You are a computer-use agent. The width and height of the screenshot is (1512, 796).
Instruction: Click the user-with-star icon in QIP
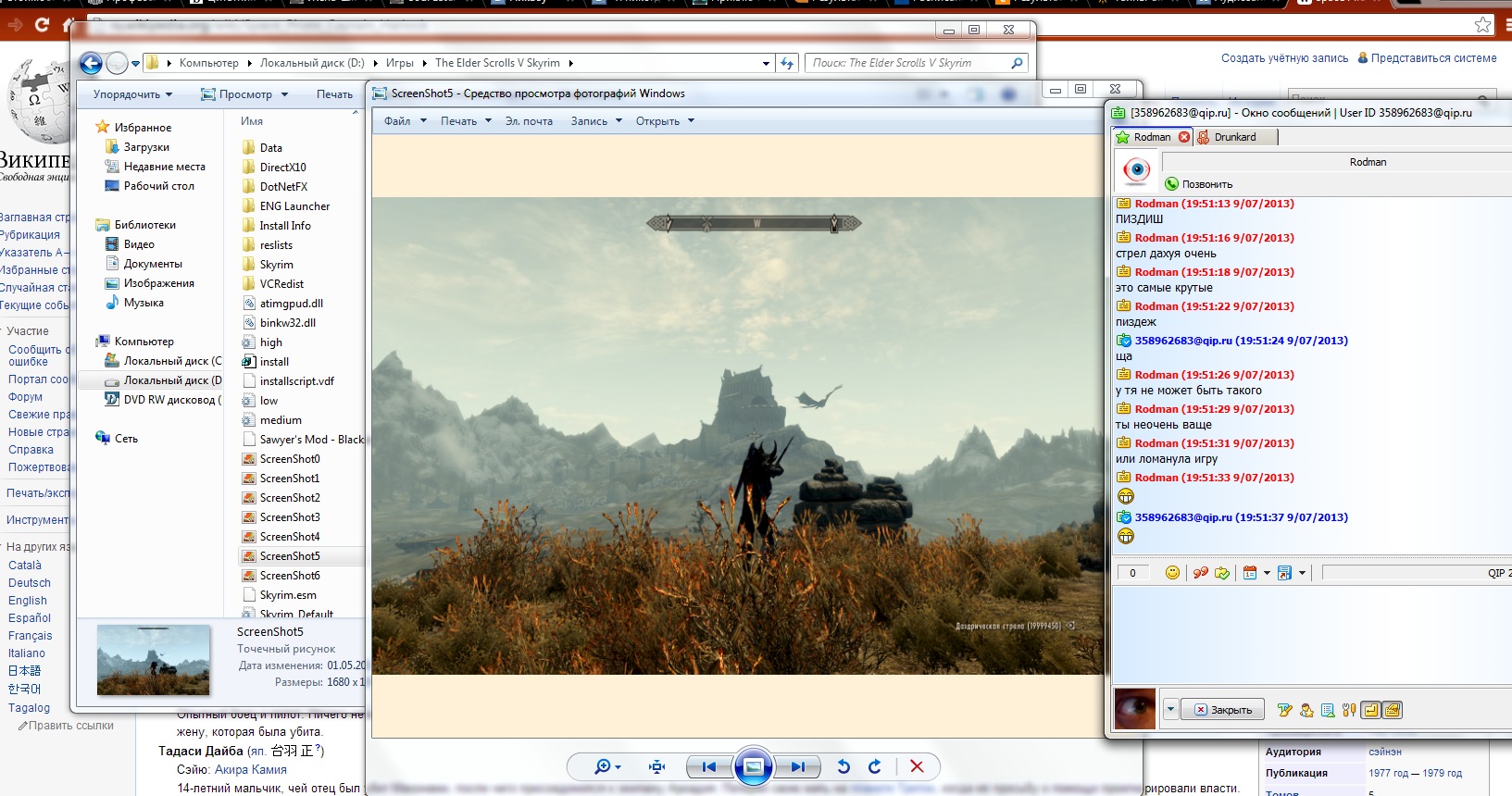(x=1306, y=710)
